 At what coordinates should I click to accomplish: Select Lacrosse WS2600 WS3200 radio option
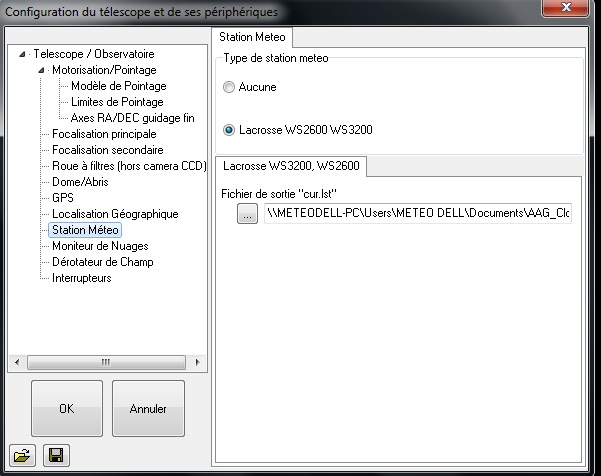230,130
